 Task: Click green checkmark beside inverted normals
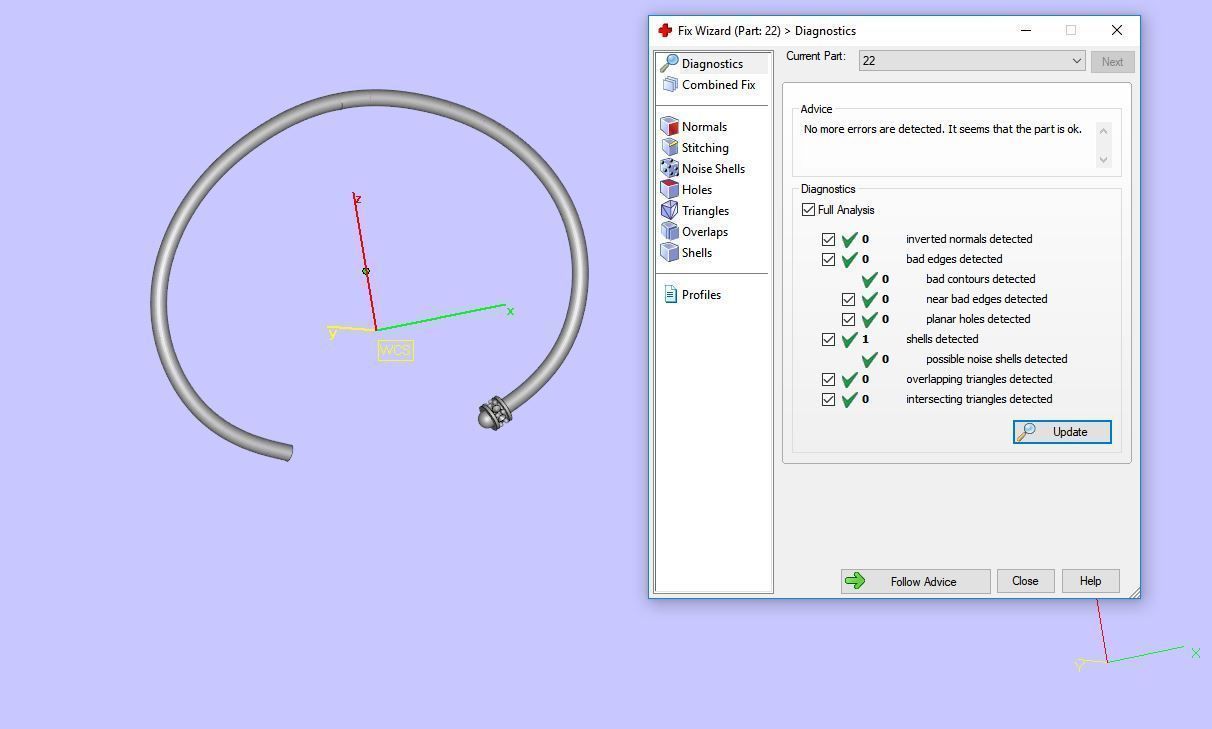click(850, 240)
